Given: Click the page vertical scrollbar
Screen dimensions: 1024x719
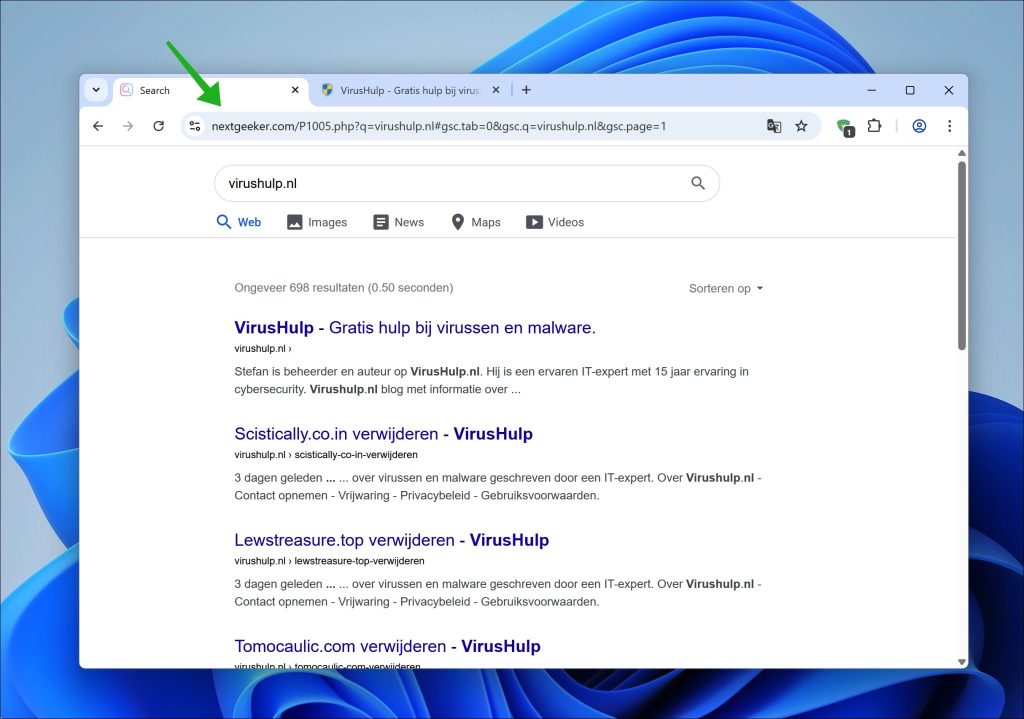Looking at the screenshot, I should click(x=961, y=255).
